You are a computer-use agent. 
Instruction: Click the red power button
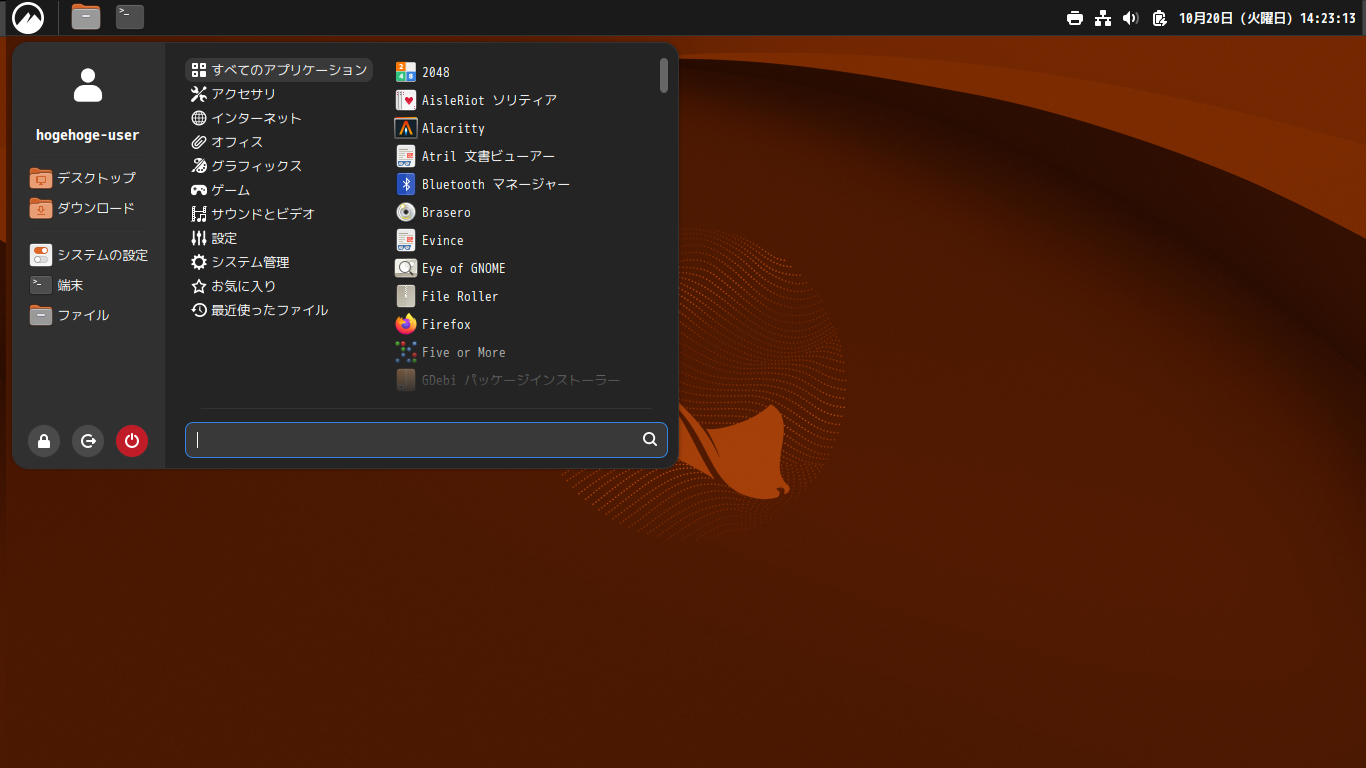pos(132,441)
